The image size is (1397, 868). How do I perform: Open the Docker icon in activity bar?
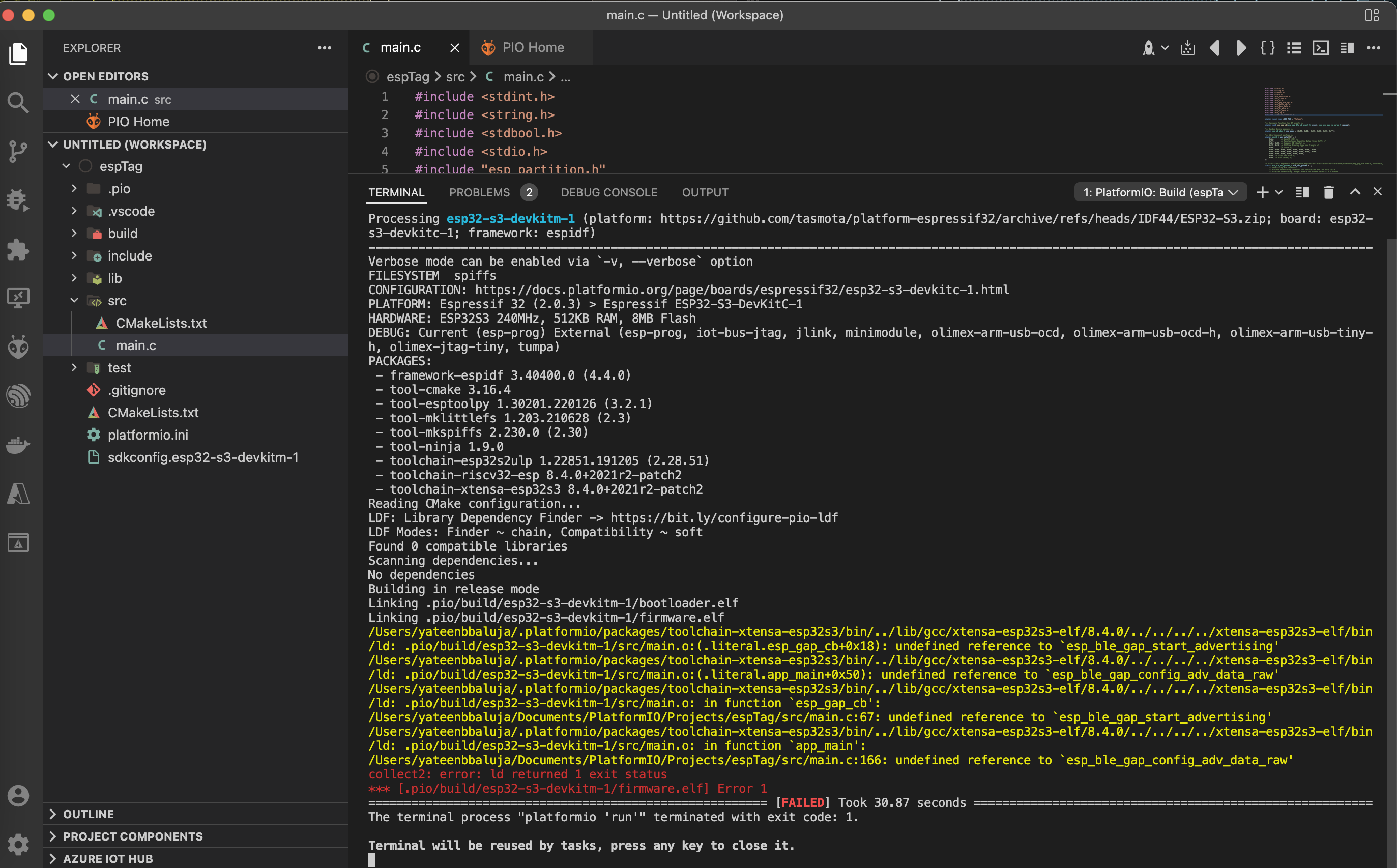pyautogui.click(x=18, y=445)
